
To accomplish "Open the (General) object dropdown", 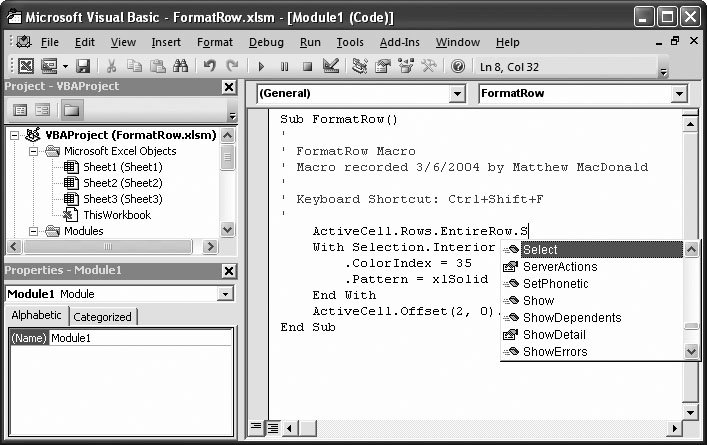I will tap(457, 93).
